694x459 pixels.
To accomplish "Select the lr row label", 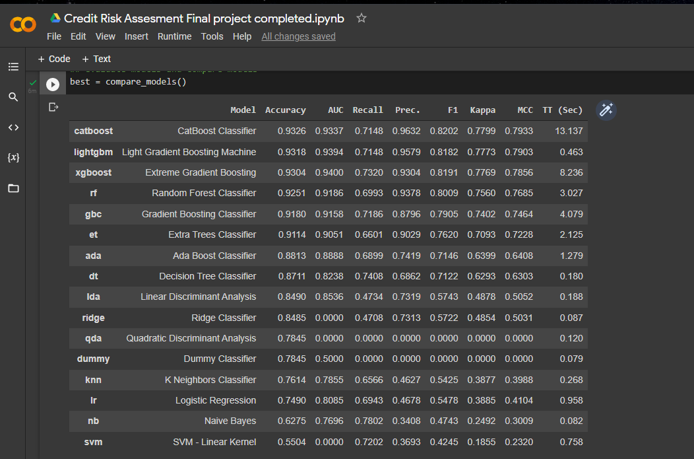I will [x=93, y=400].
